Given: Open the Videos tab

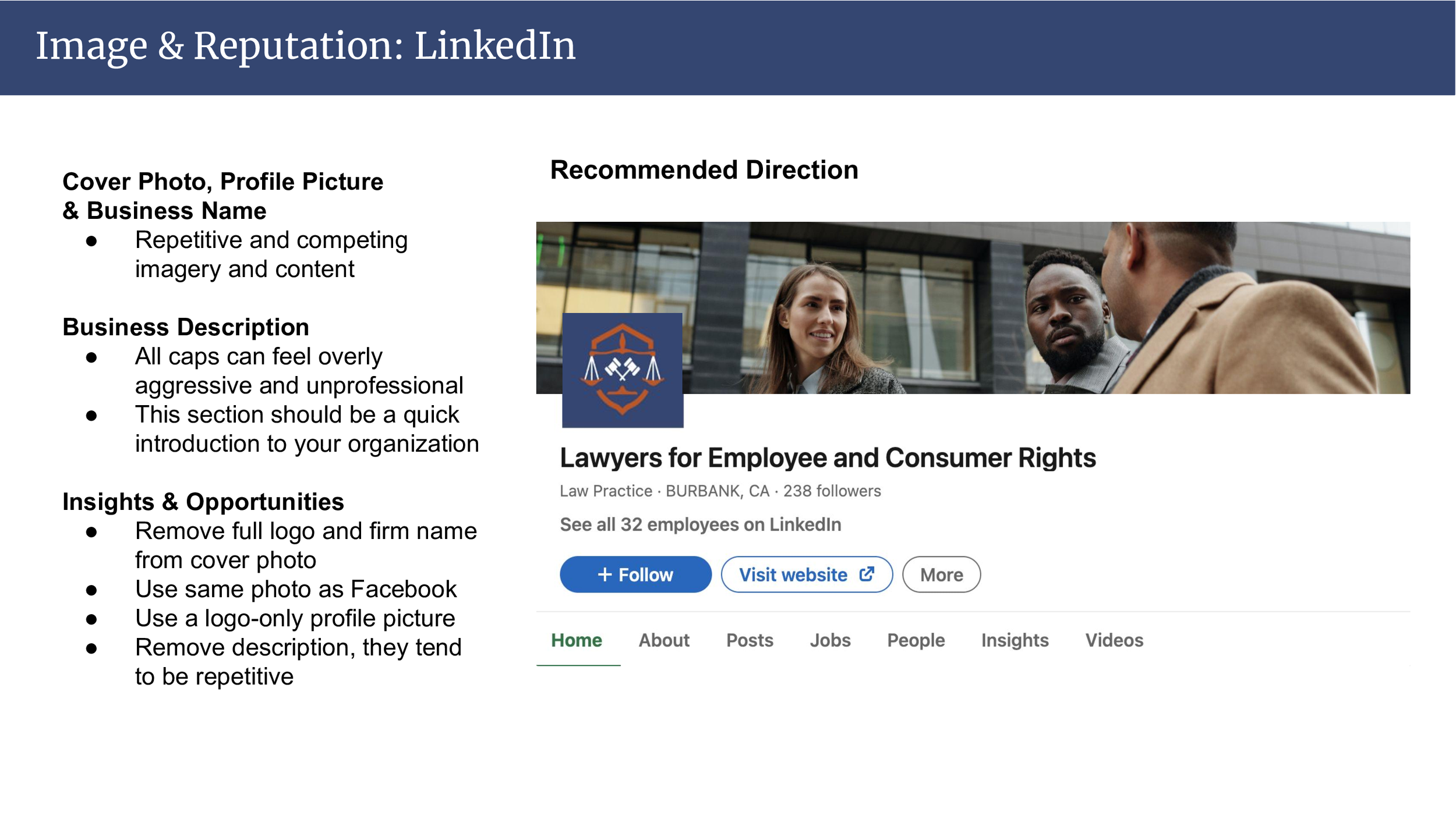Looking at the screenshot, I should click(1114, 640).
